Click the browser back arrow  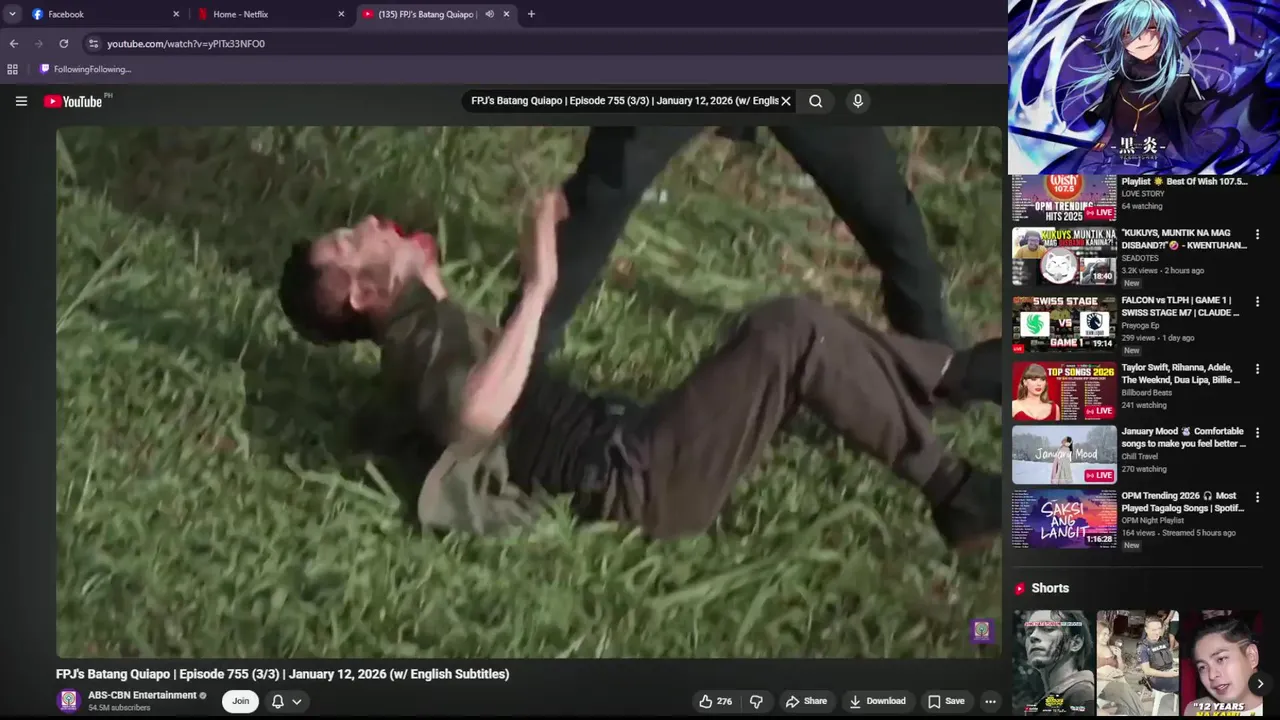tap(14, 44)
